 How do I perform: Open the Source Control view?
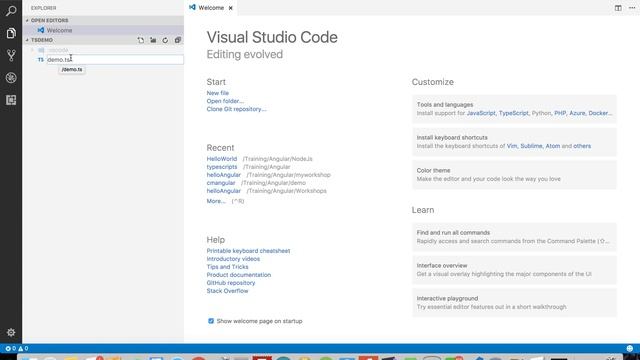click(11, 55)
